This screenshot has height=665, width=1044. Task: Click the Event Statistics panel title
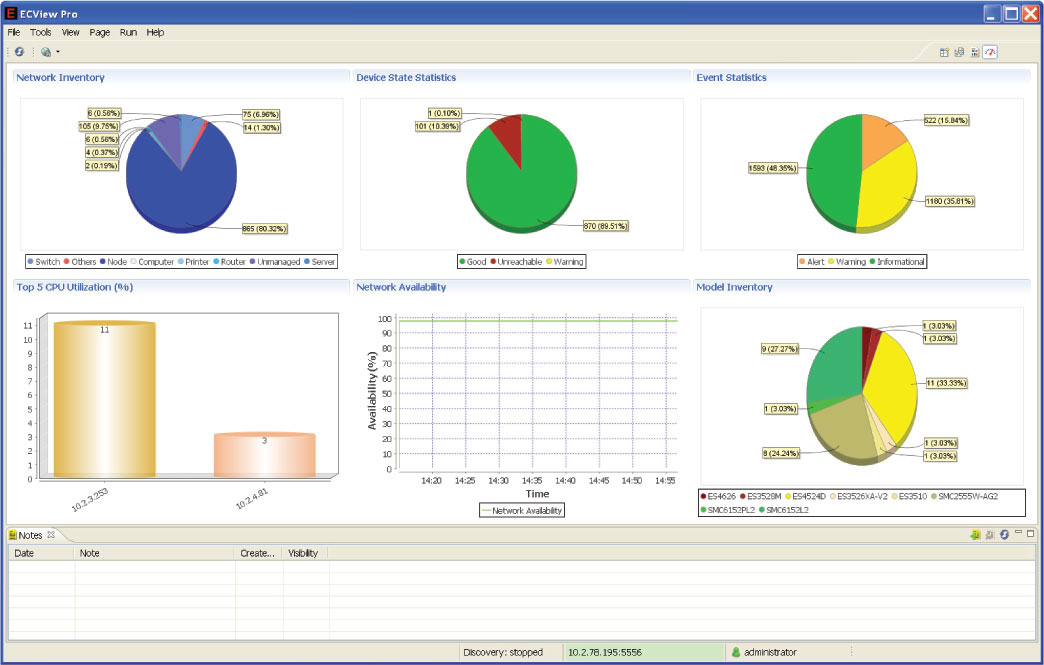[731, 77]
